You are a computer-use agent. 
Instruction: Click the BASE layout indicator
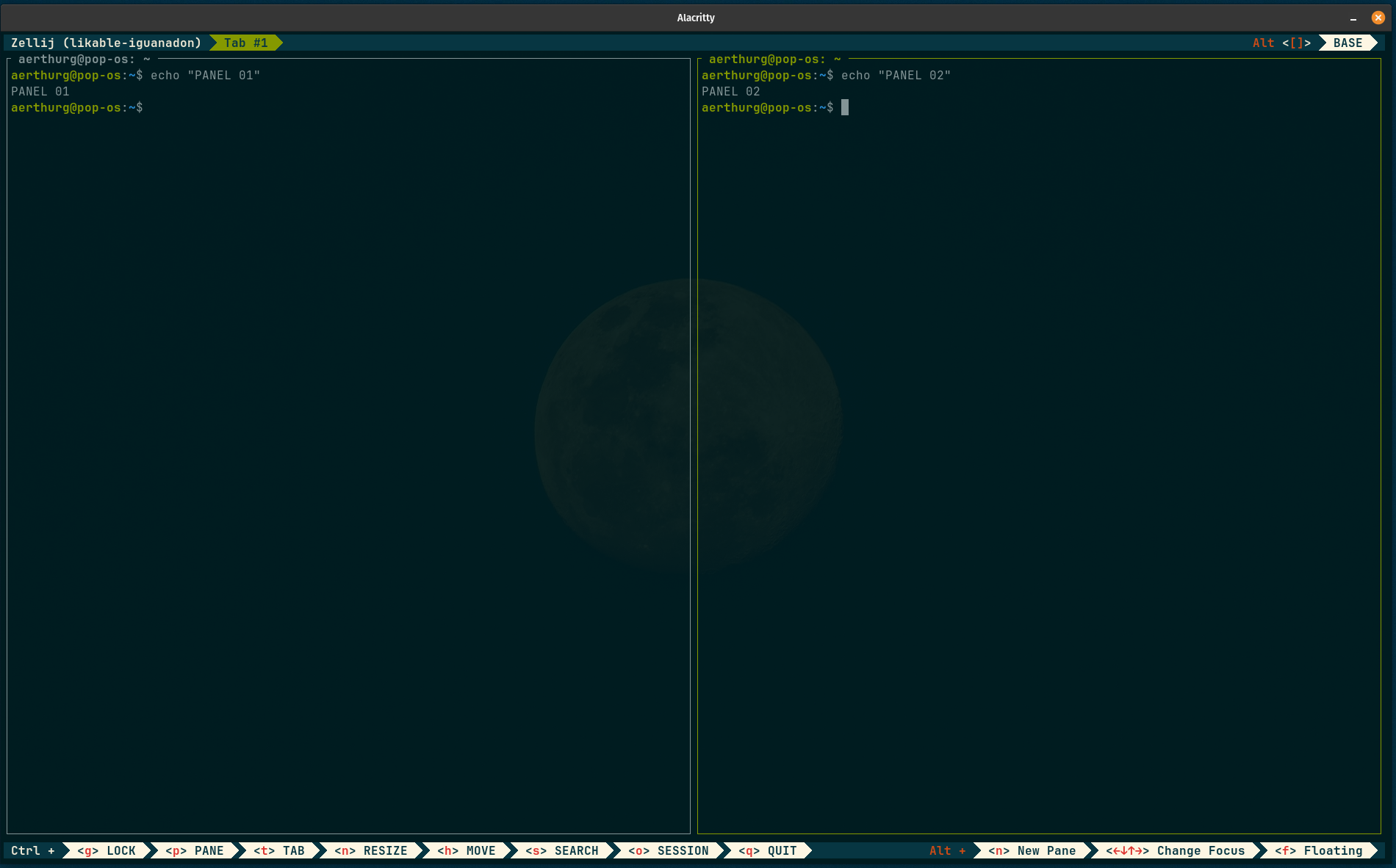tap(1348, 43)
